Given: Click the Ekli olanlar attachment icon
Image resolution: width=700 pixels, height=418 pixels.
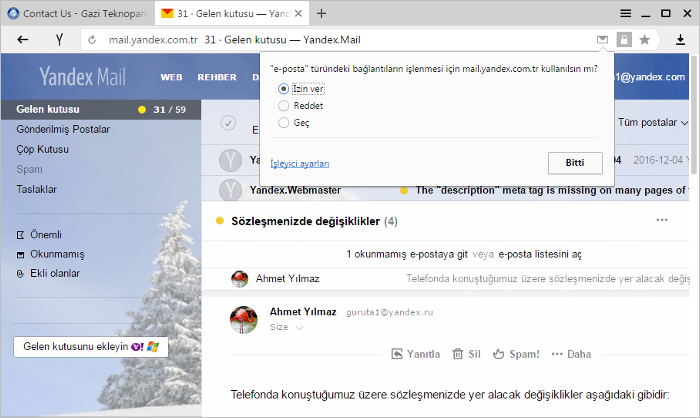Looking at the screenshot, I should coord(20,274).
